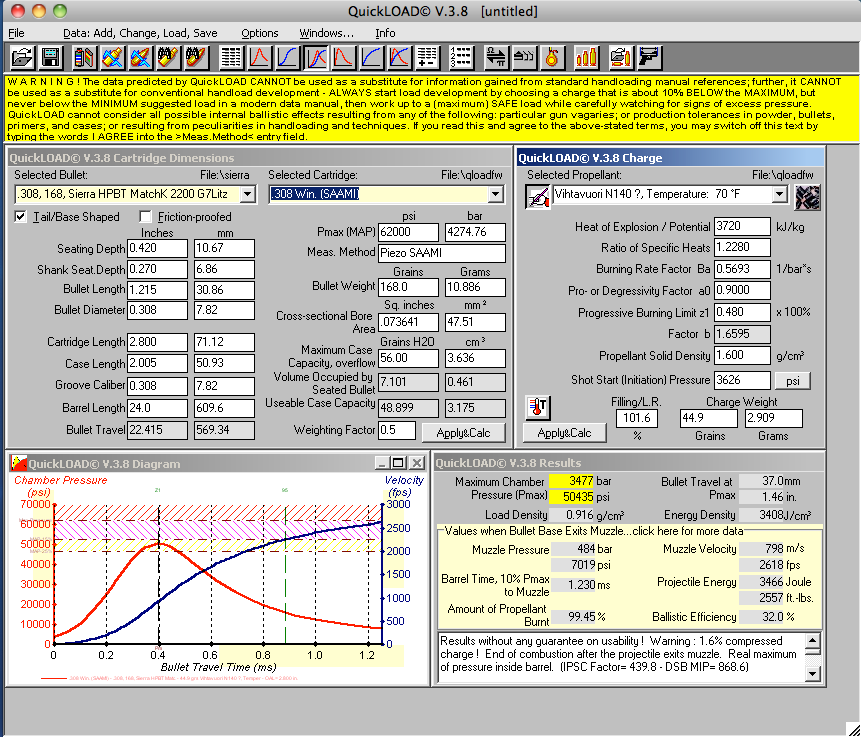861x737 pixels.
Task: Click the highlighted red-and-blue curves diagram icon
Action: click(x=316, y=57)
